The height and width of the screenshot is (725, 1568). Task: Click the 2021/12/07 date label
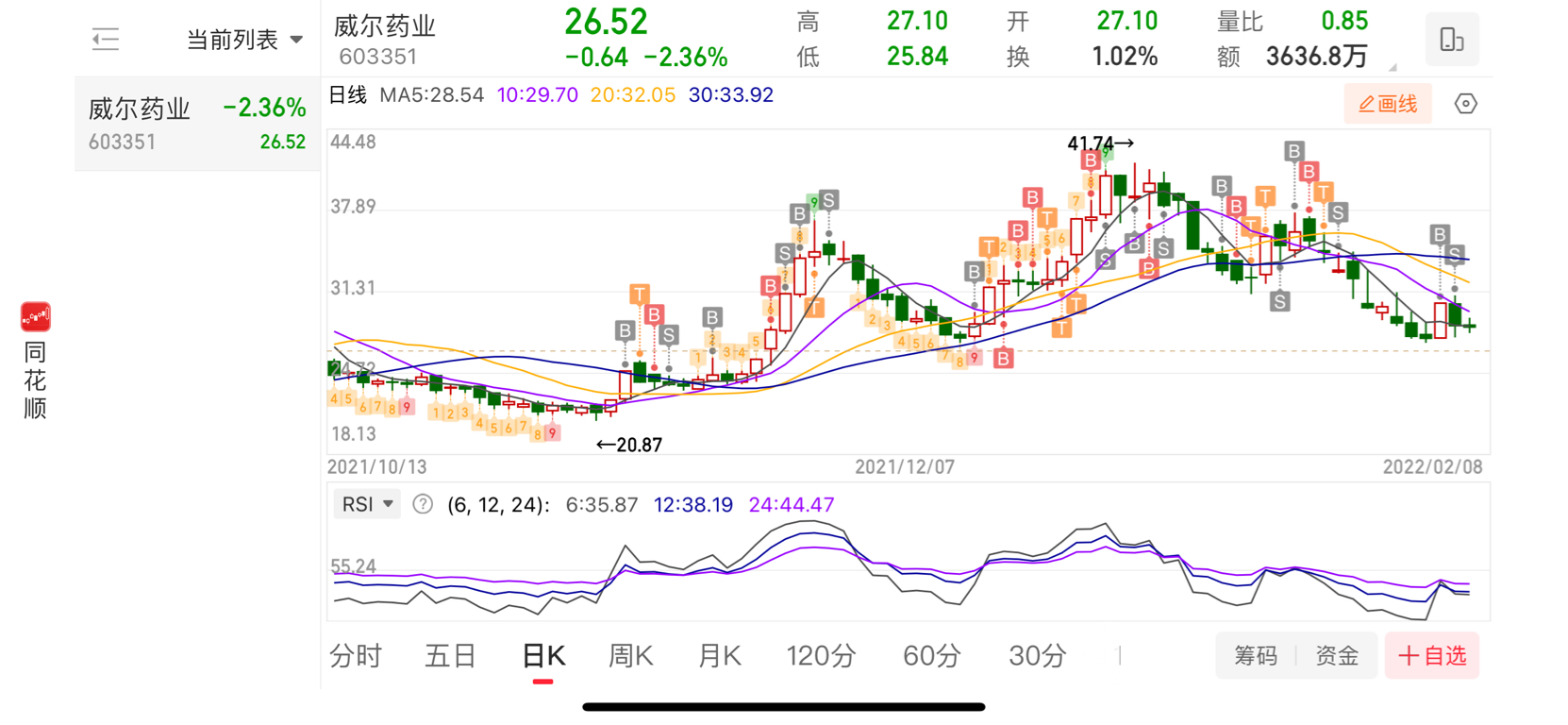click(905, 467)
